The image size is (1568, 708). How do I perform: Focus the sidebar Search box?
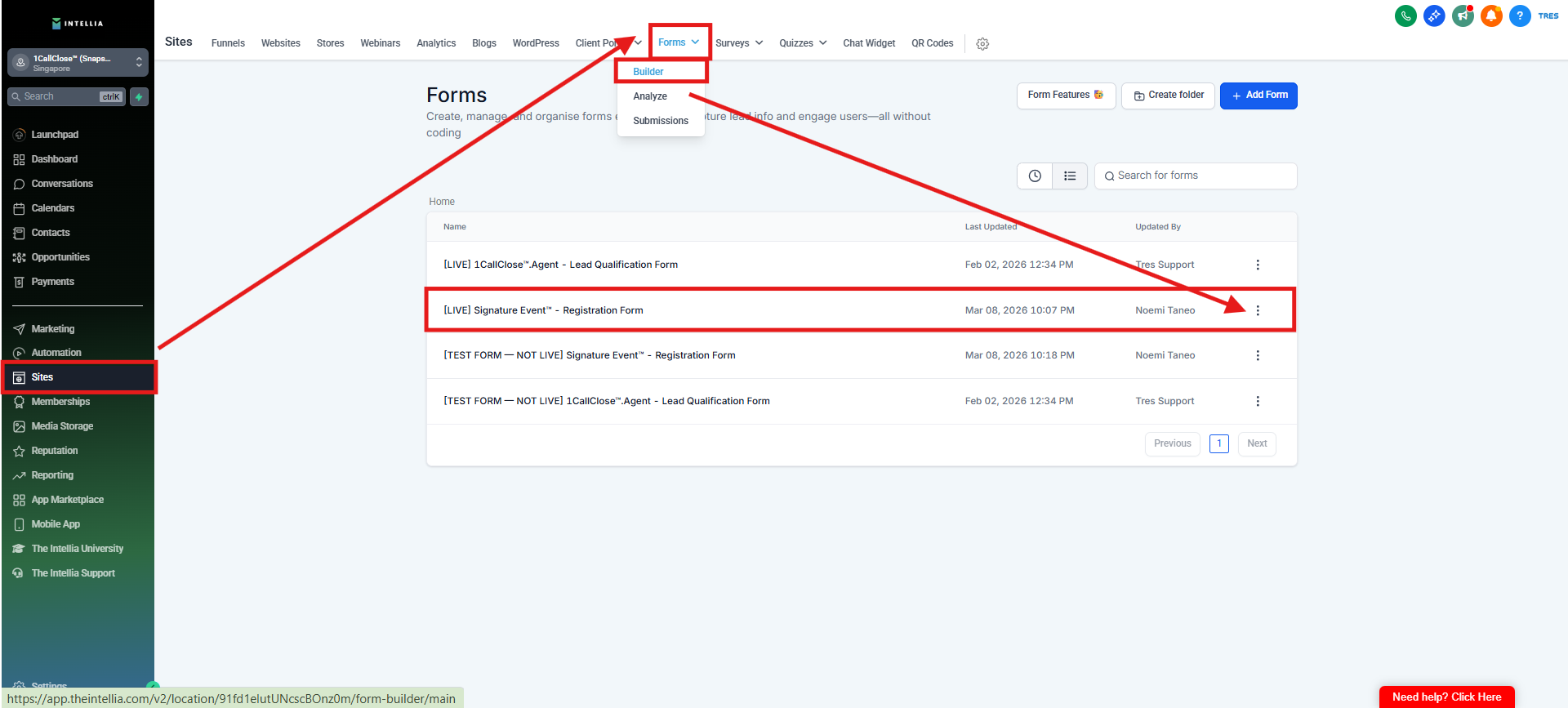[66, 97]
